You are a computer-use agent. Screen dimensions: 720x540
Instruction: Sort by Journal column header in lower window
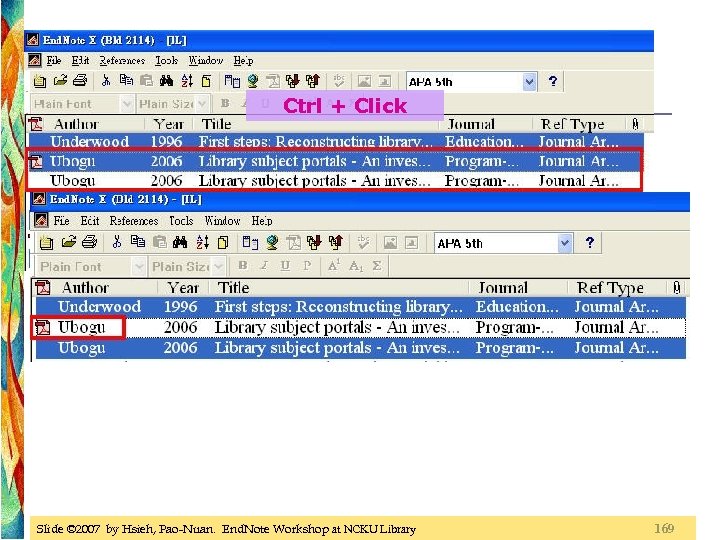tap(518, 288)
